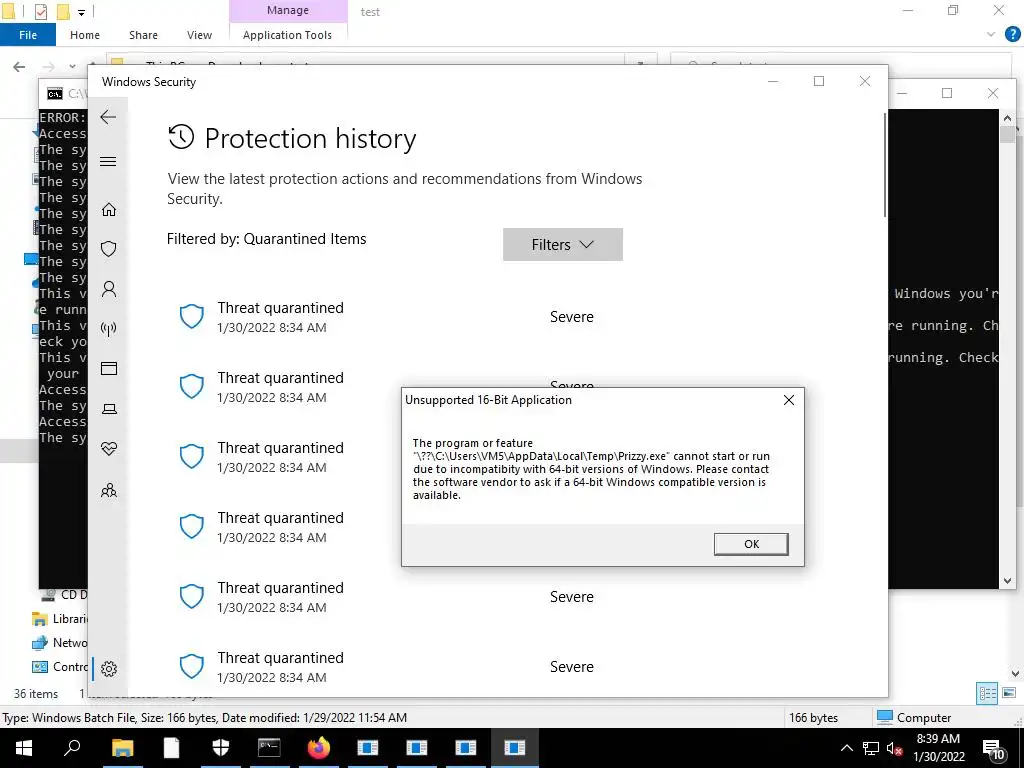This screenshot has width=1024, height=768.
Task: Switch to details view in File Explorer
Action: pyautogui.click(x=987, y=694)
